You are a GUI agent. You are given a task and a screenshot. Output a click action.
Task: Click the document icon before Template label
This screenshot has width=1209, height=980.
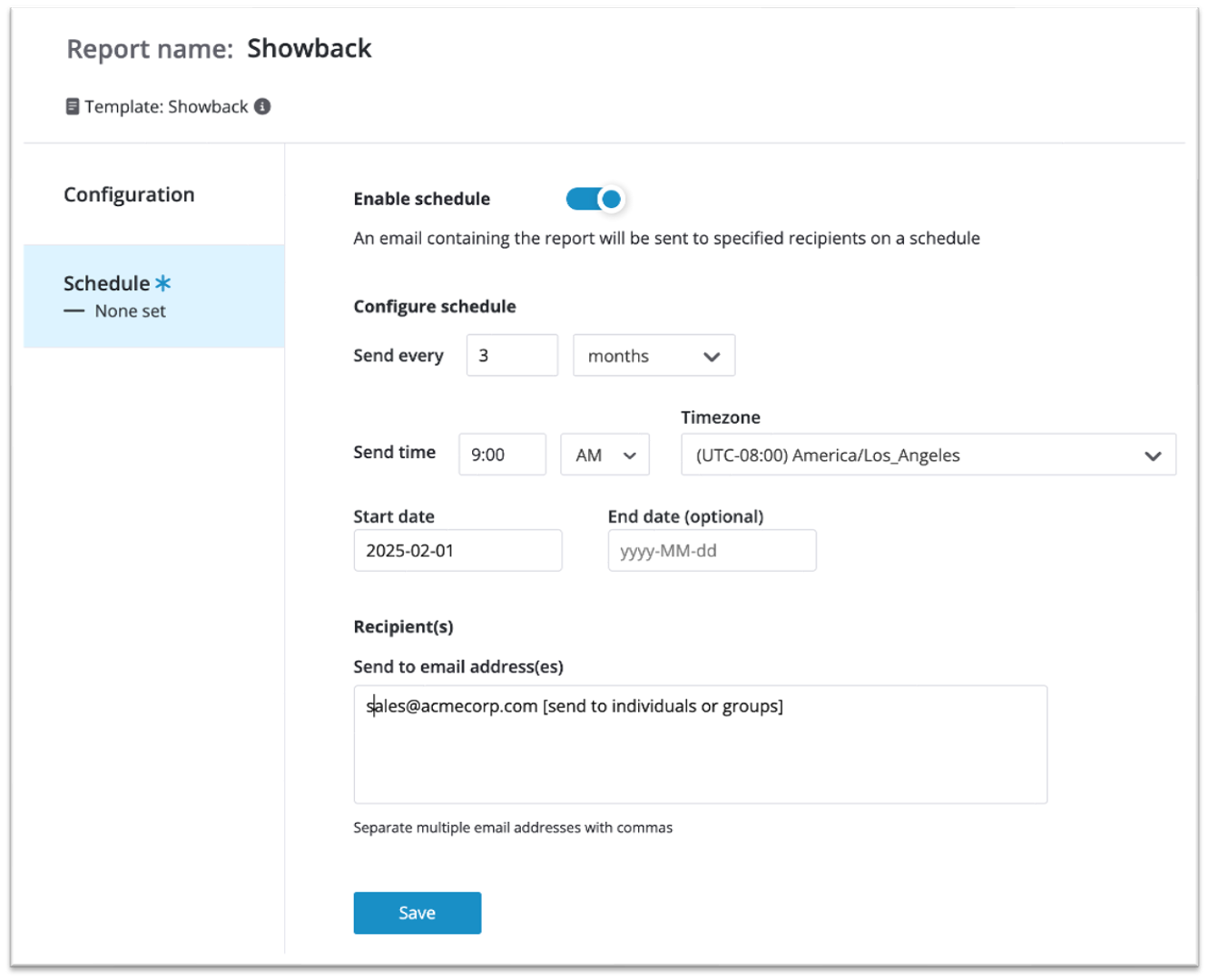(73, 106)
